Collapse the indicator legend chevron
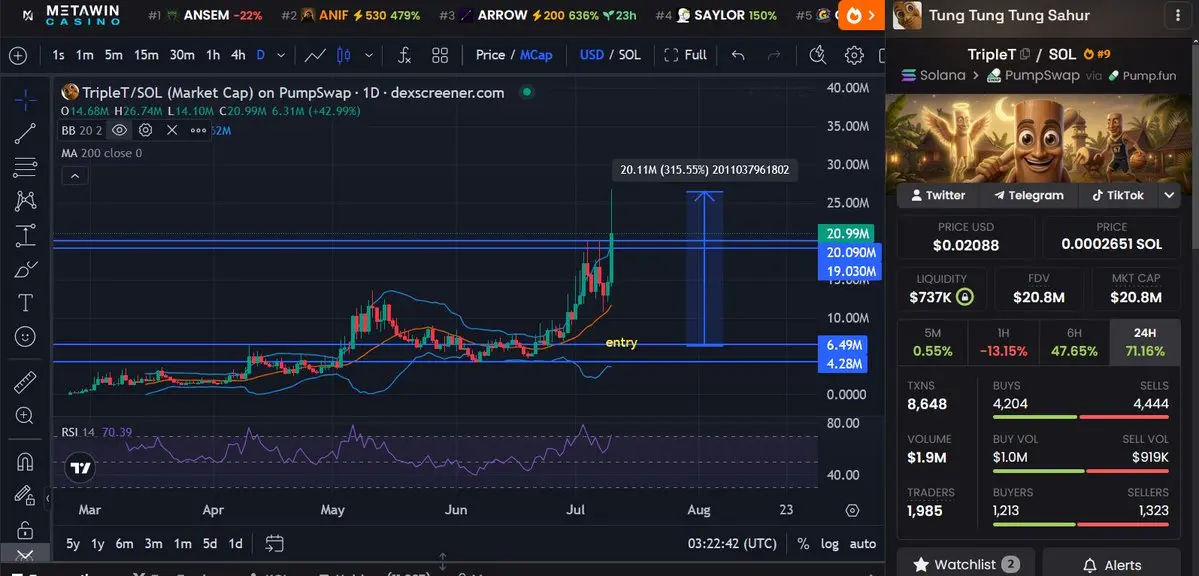Image resolution: width=1199 pixels, height=576 pixels. 75,176
